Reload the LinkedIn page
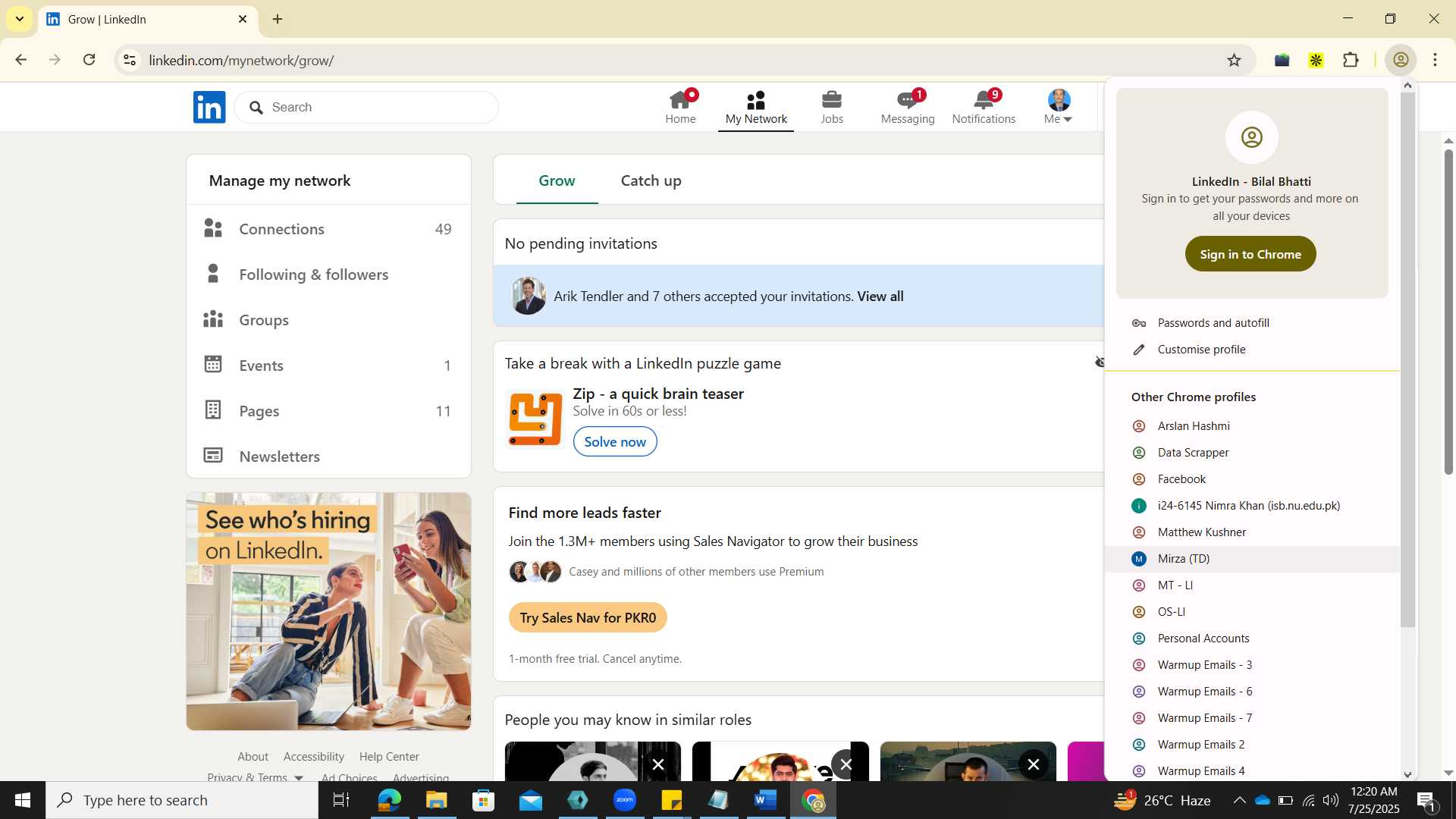This screenshot has width=1456, height=819. coord(89,61)
